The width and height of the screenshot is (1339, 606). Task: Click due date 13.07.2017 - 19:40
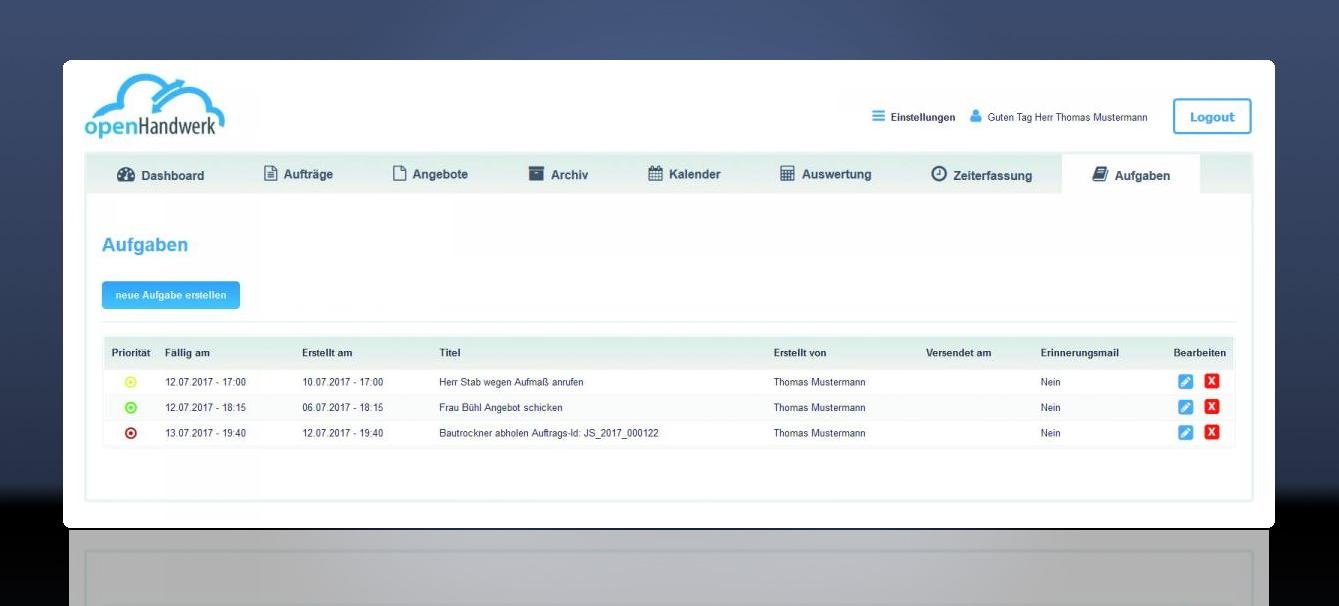[205, 433]
